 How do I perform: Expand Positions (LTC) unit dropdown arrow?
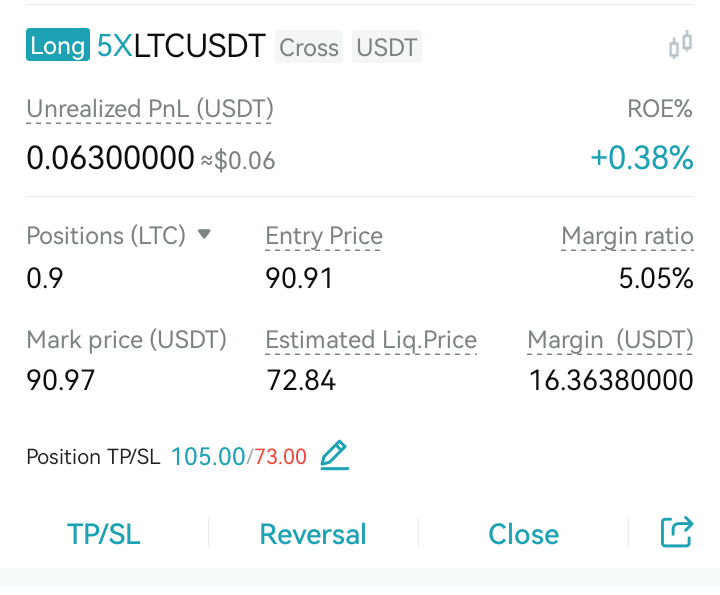(204, 235)
